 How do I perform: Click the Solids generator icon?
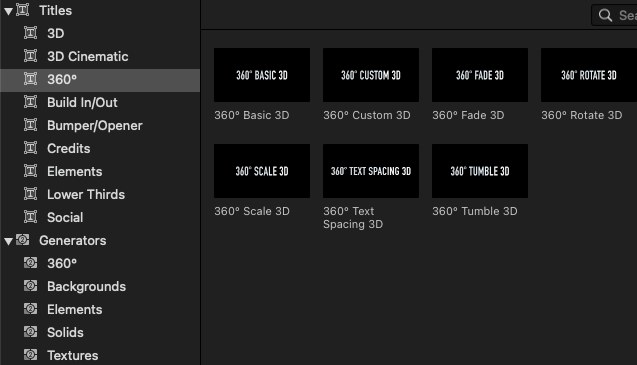30,332
